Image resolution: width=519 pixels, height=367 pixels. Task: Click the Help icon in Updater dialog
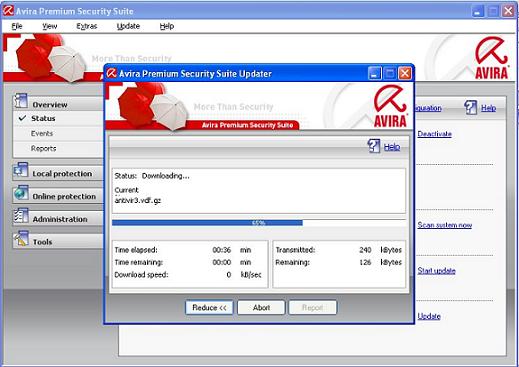(x=374, y=146)
